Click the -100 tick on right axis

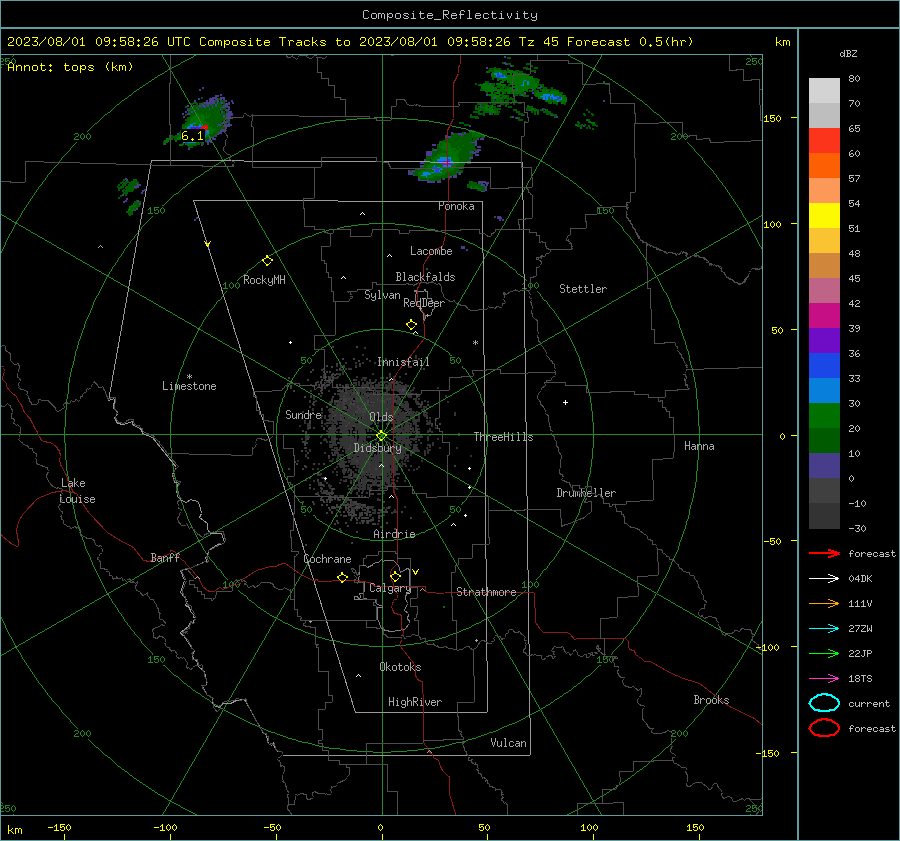click(767, 647)
